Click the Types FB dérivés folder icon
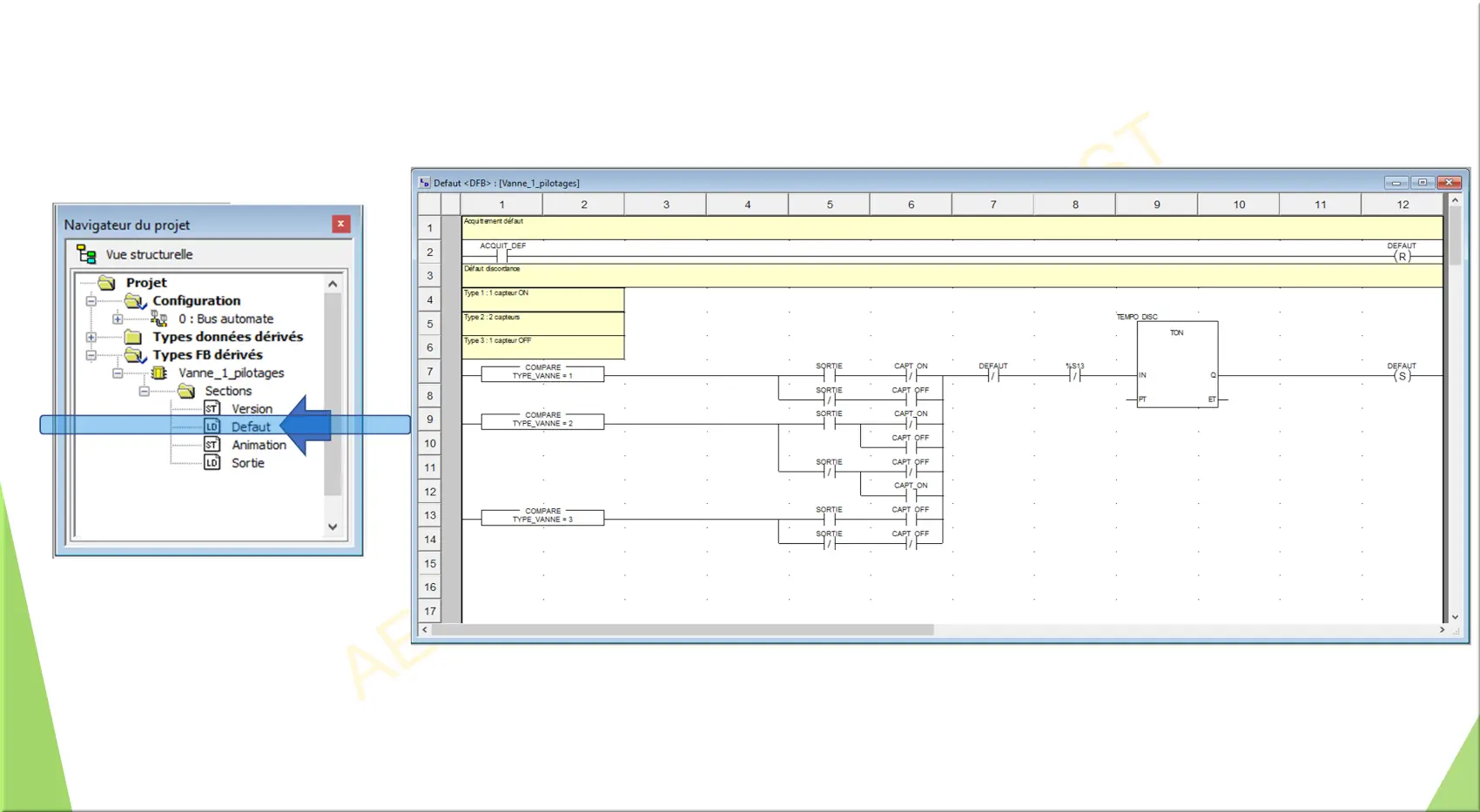The height and width of the screenshot is (812, 1480). click(x=135, y=355)
